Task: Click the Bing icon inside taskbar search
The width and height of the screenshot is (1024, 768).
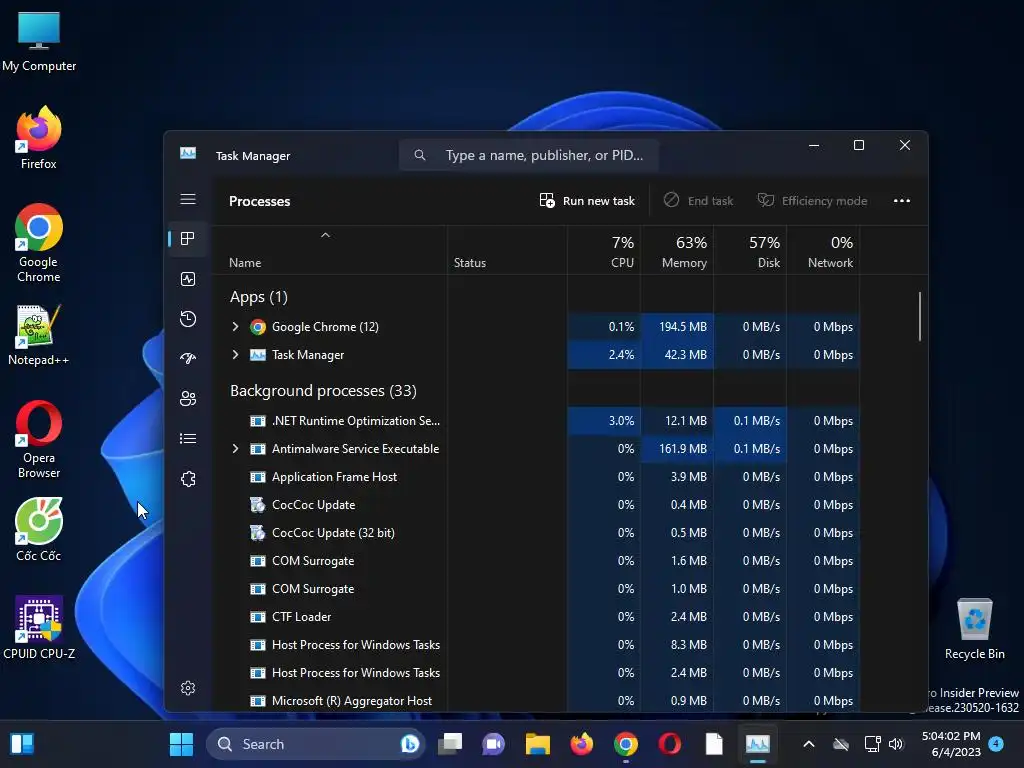Action: (x=409, y=744)
